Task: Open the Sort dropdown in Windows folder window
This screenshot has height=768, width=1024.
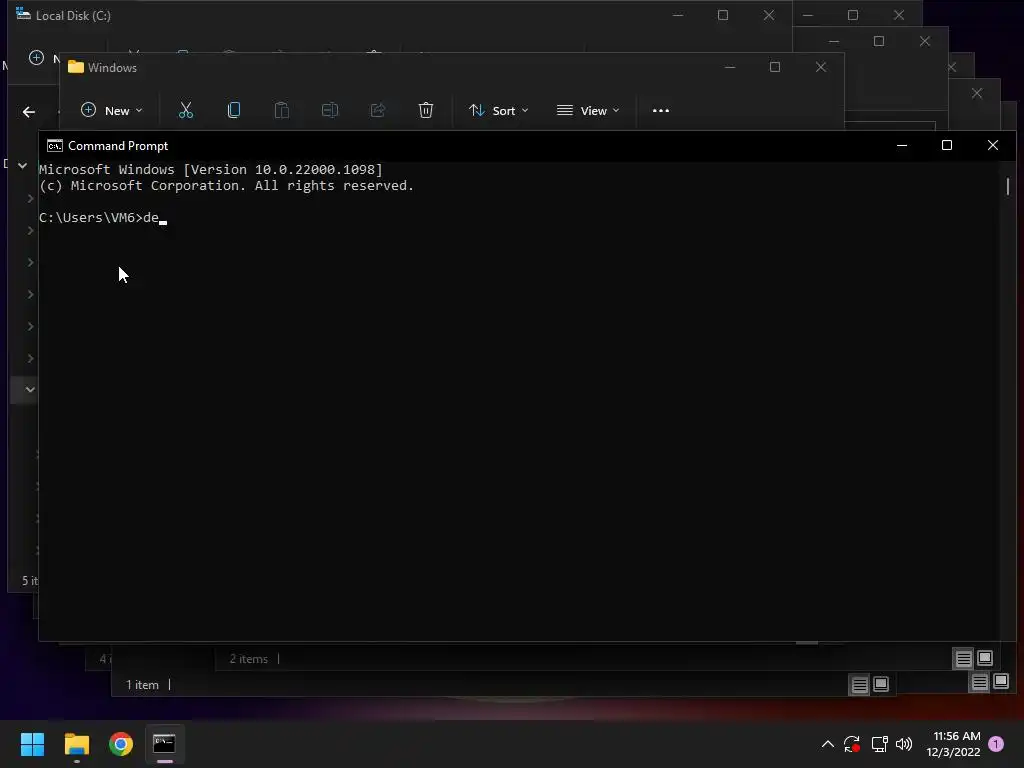Action: (x=498, y=110)
